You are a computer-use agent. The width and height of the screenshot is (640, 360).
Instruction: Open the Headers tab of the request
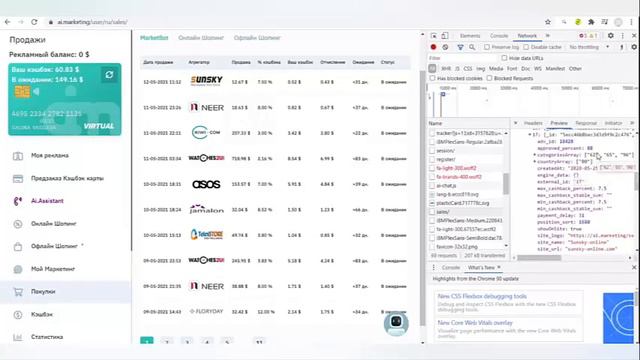(533, 123)
